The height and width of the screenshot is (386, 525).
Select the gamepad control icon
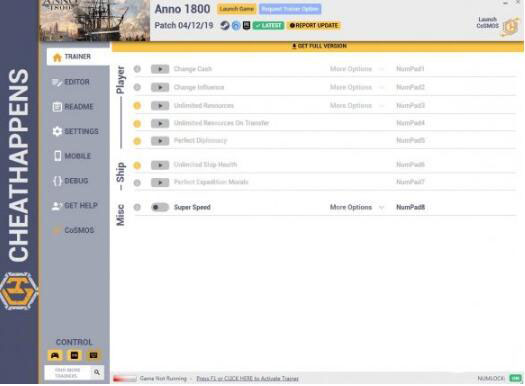pyautogui.click(x=55, y=355)
